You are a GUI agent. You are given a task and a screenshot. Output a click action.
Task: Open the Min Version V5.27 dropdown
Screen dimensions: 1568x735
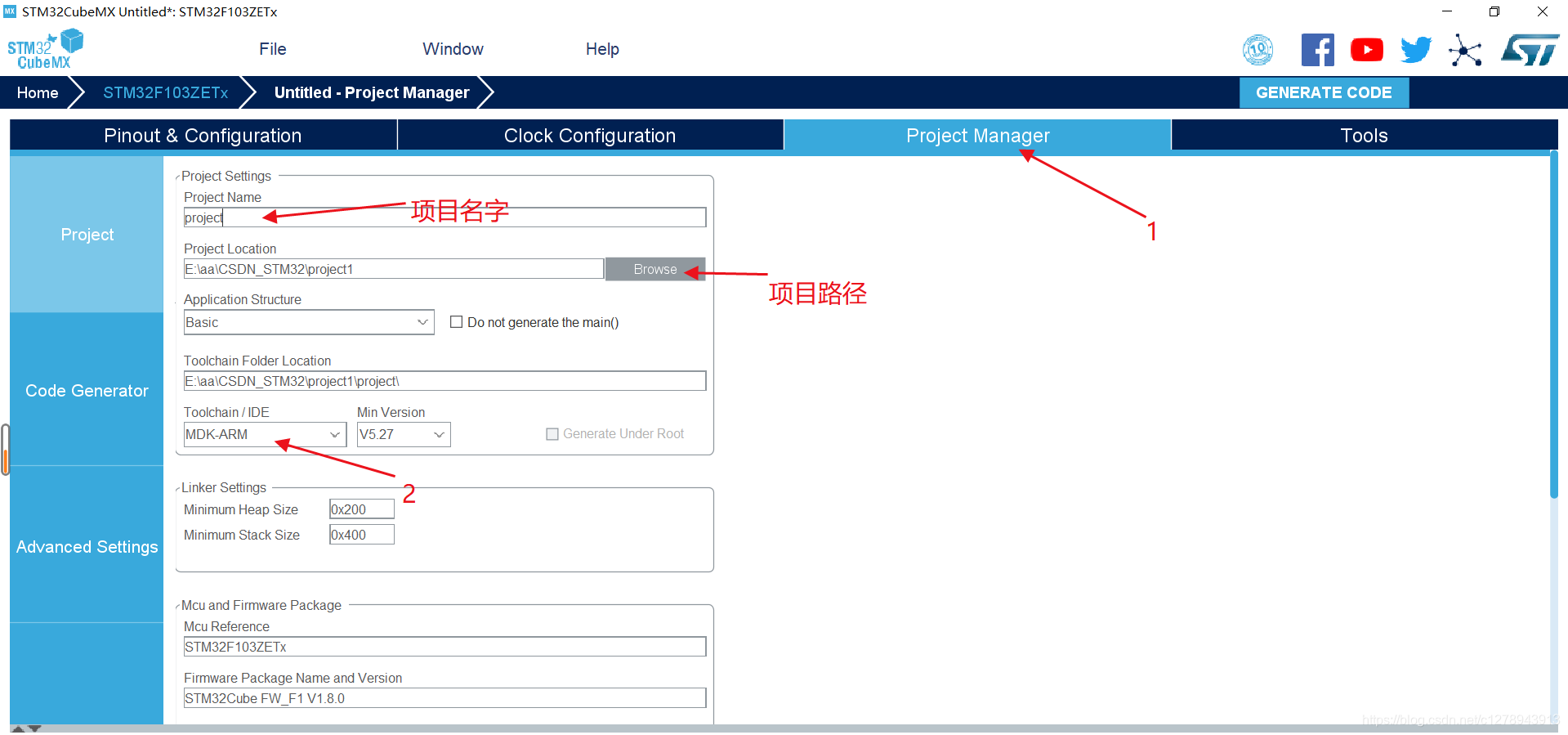pos(404,434)
